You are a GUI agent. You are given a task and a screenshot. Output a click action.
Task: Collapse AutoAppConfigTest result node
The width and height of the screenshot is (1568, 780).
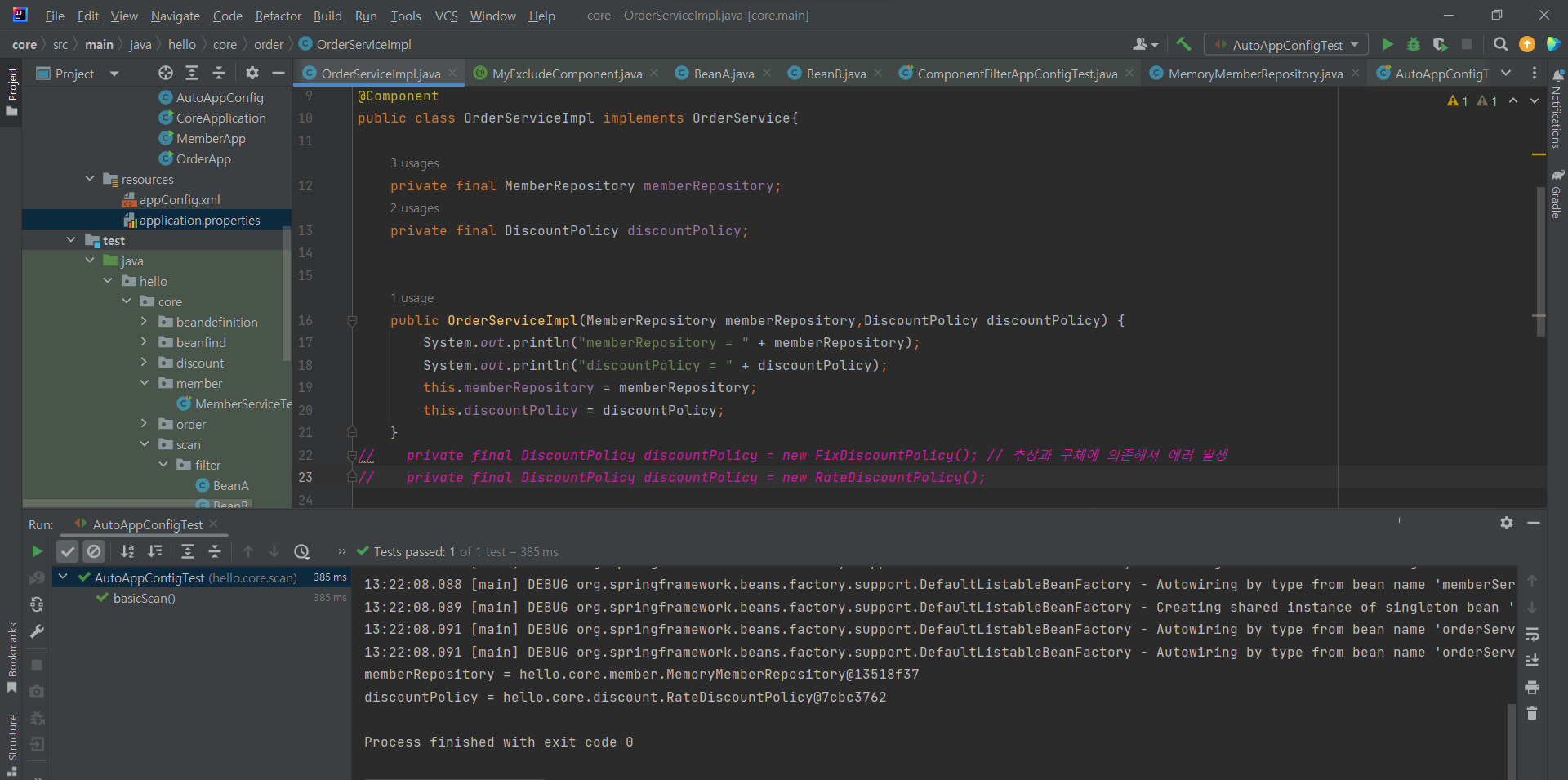[x=63, y=577]
